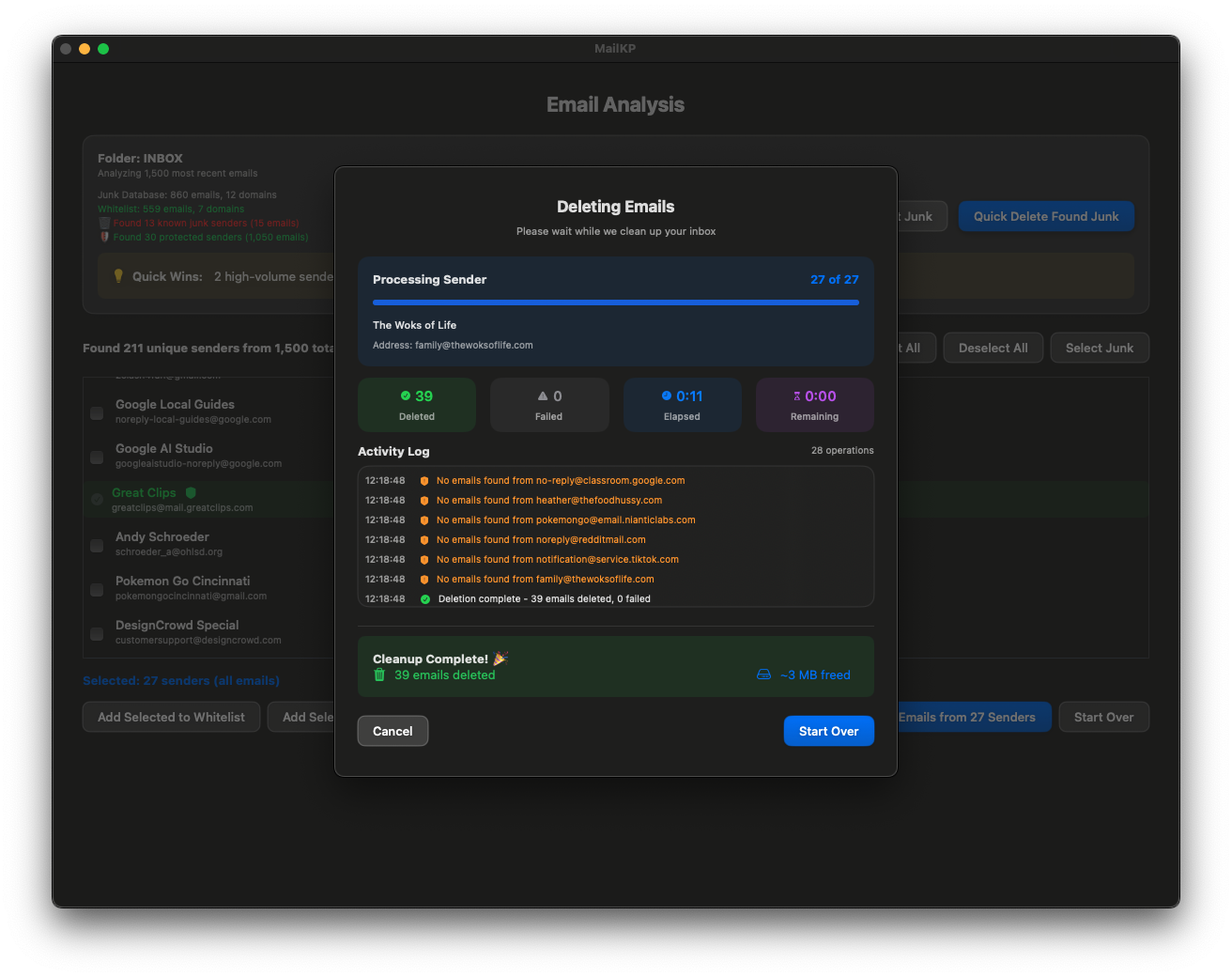This screenshot has width=1232, height=977.
Task: Click the trash icon next to 39 emails deleted
Action: pos(379,675)
